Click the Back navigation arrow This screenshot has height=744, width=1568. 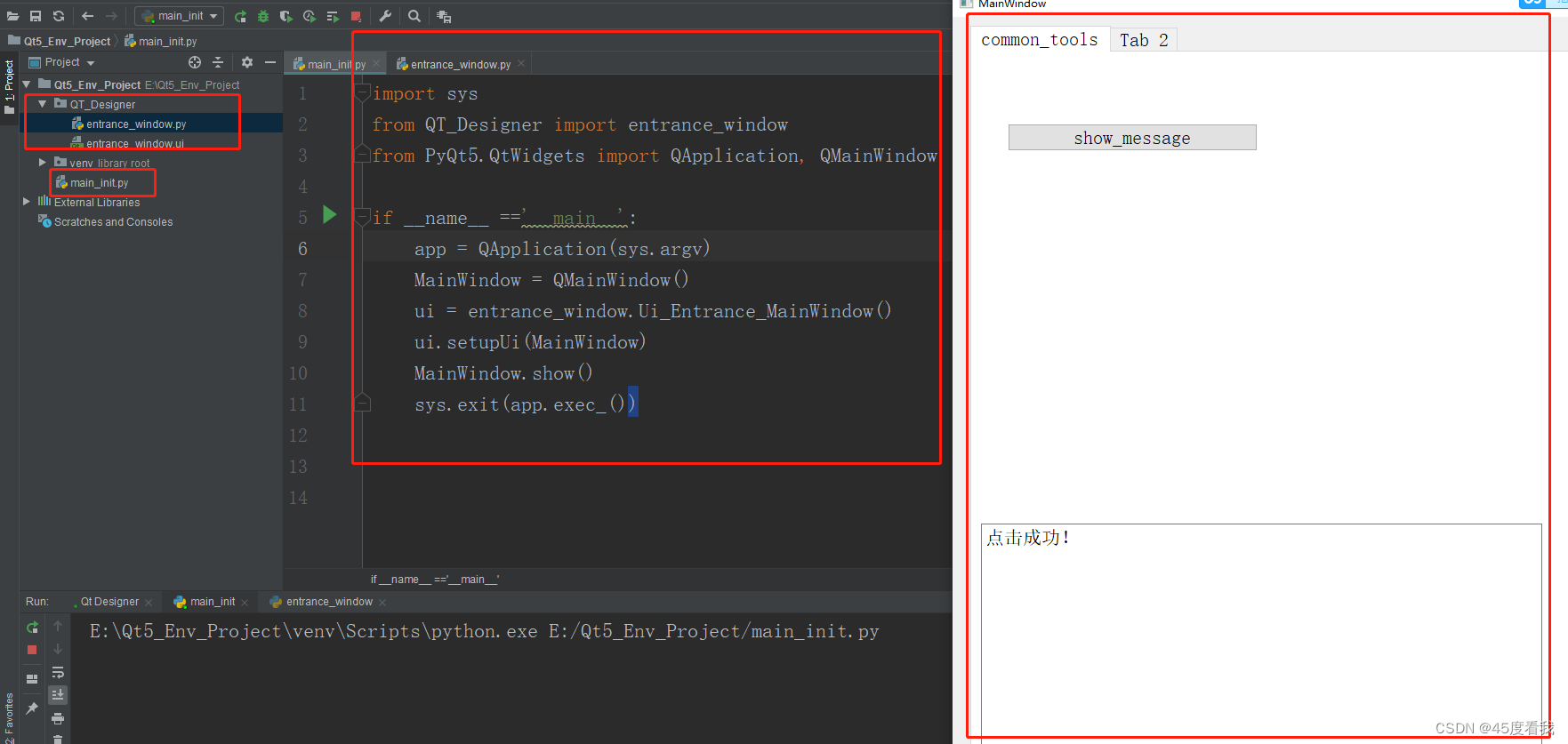point(87,16)
